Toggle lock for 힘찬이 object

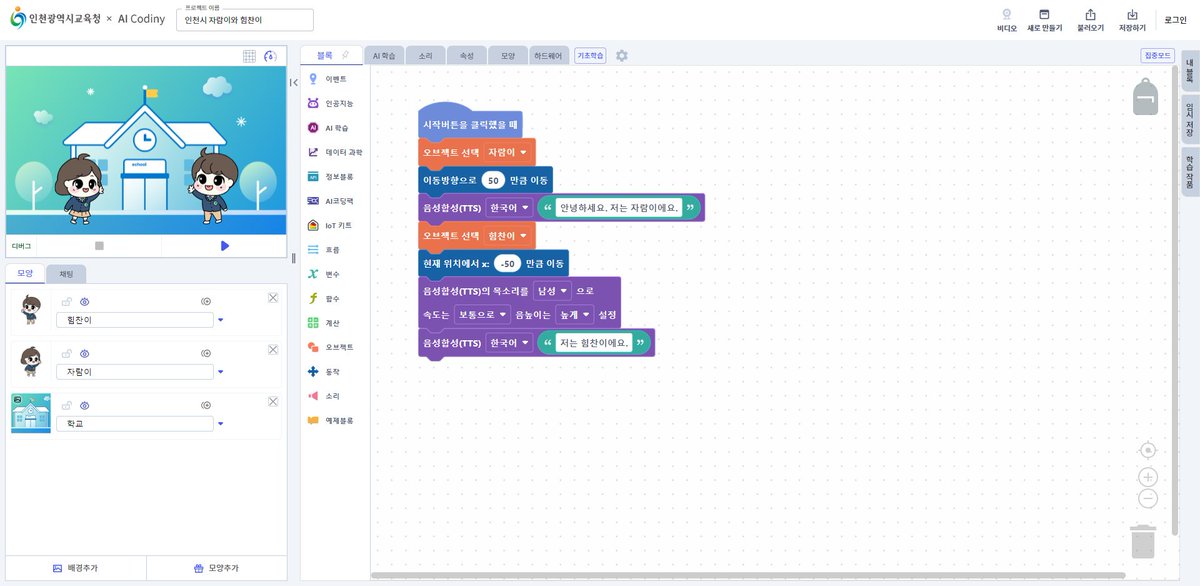67,300
